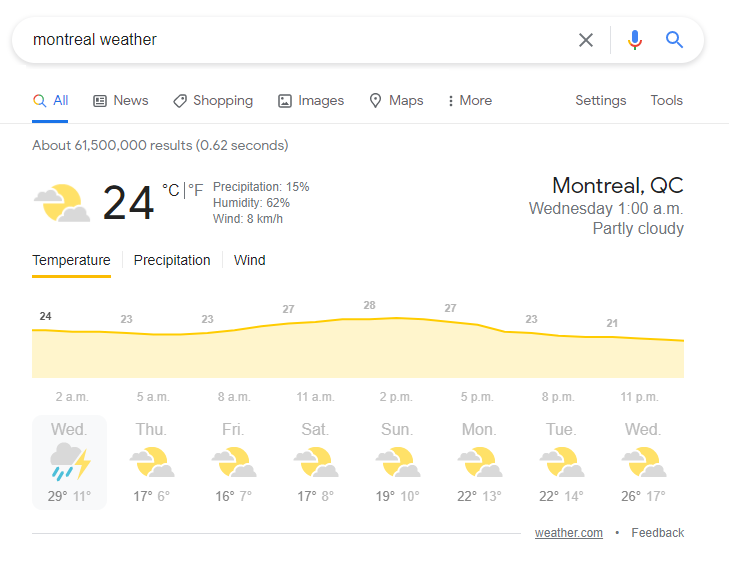
Task: Select Thursday partly cloudy forecast icon
Action: 152,462
